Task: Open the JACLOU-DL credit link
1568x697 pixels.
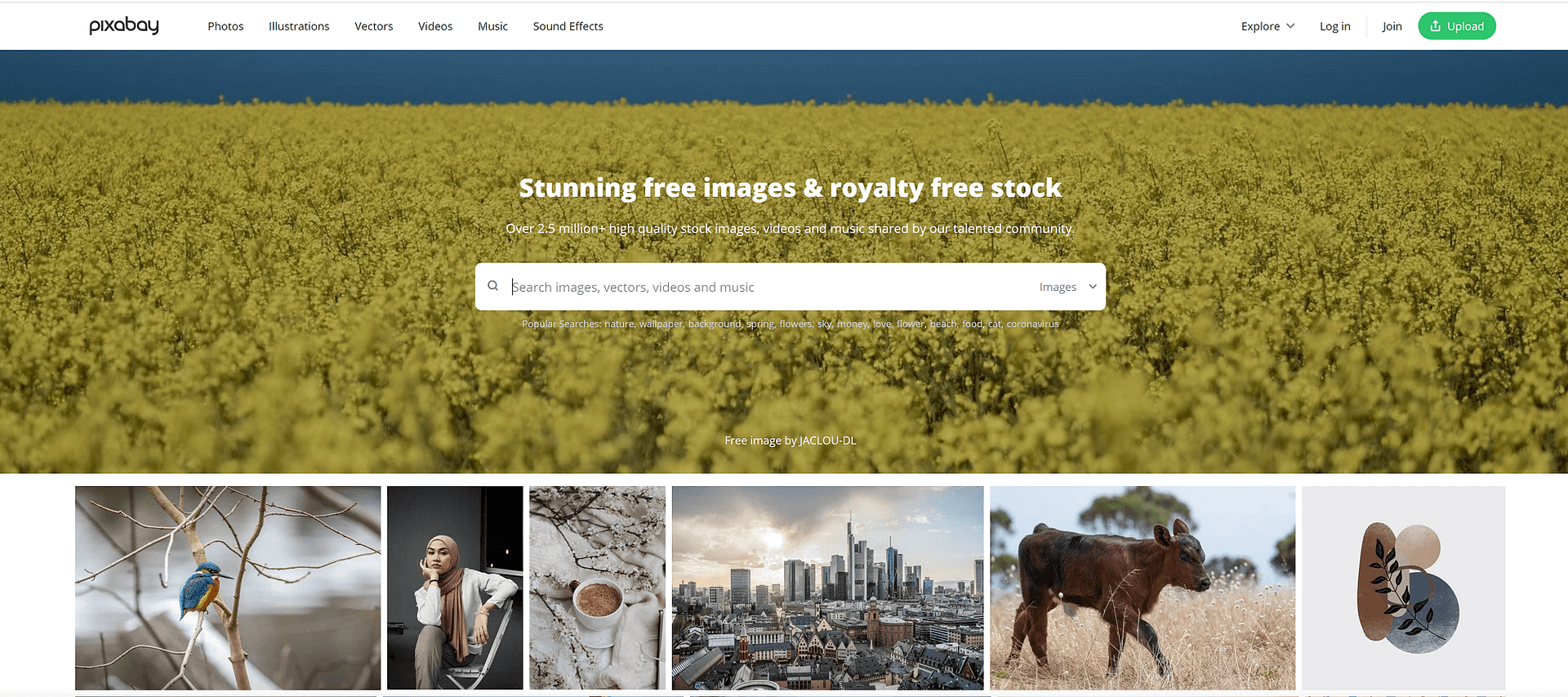Action: point(827,440)
